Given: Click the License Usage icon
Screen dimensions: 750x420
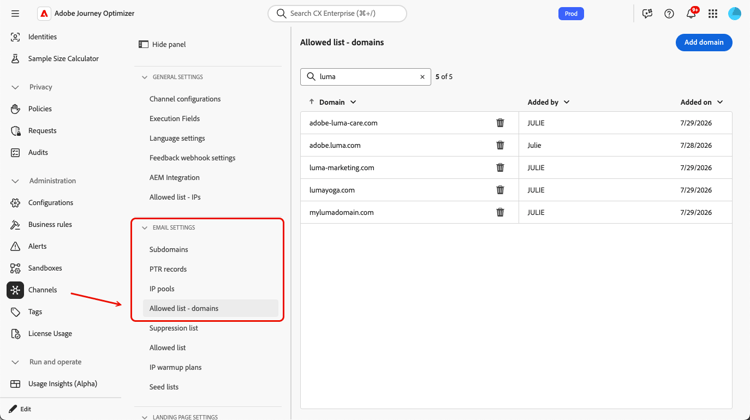Looking at the screenshot, I should (x=15, y=334).
